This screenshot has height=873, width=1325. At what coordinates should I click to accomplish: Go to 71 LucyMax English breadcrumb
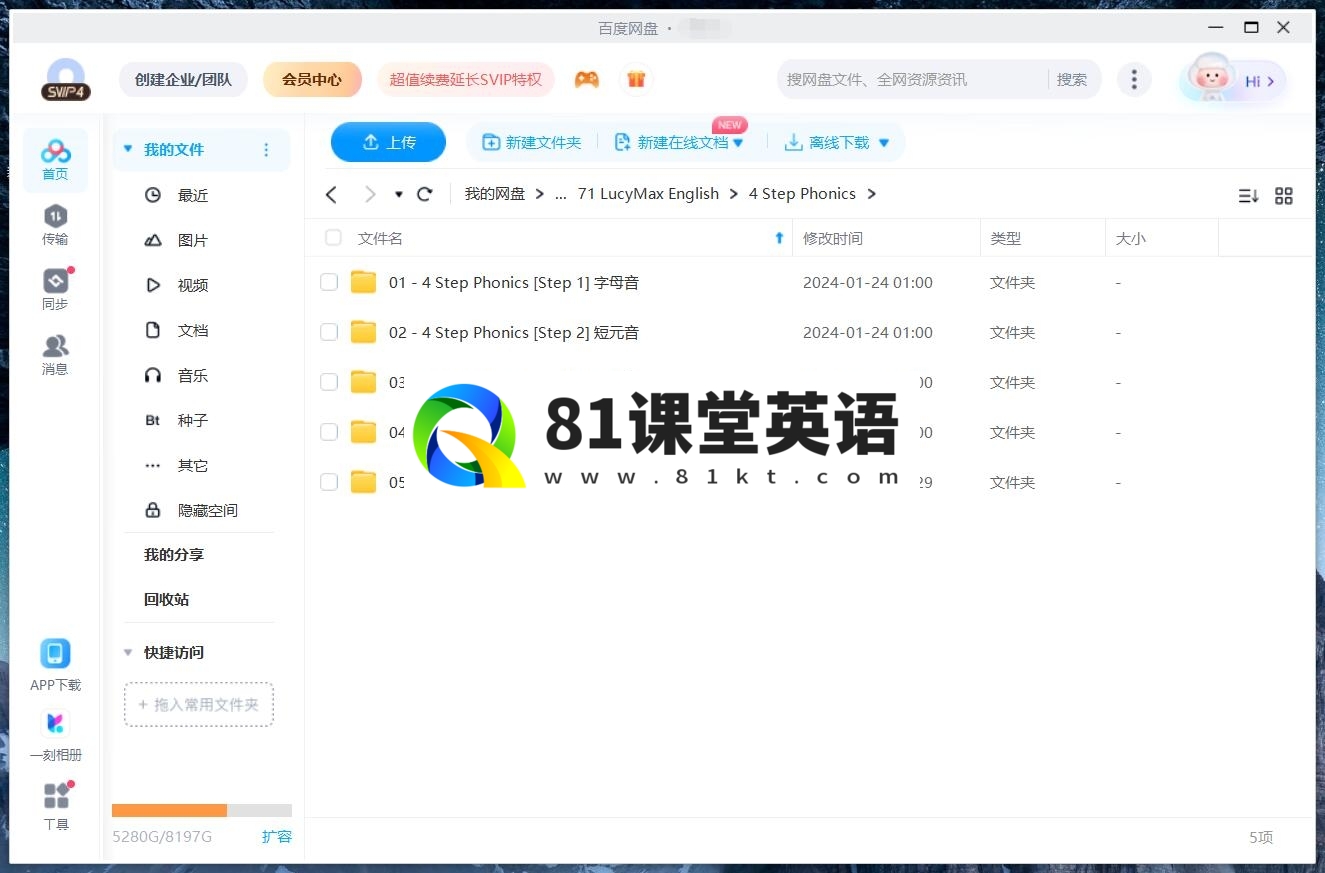(x=648, y=194)
